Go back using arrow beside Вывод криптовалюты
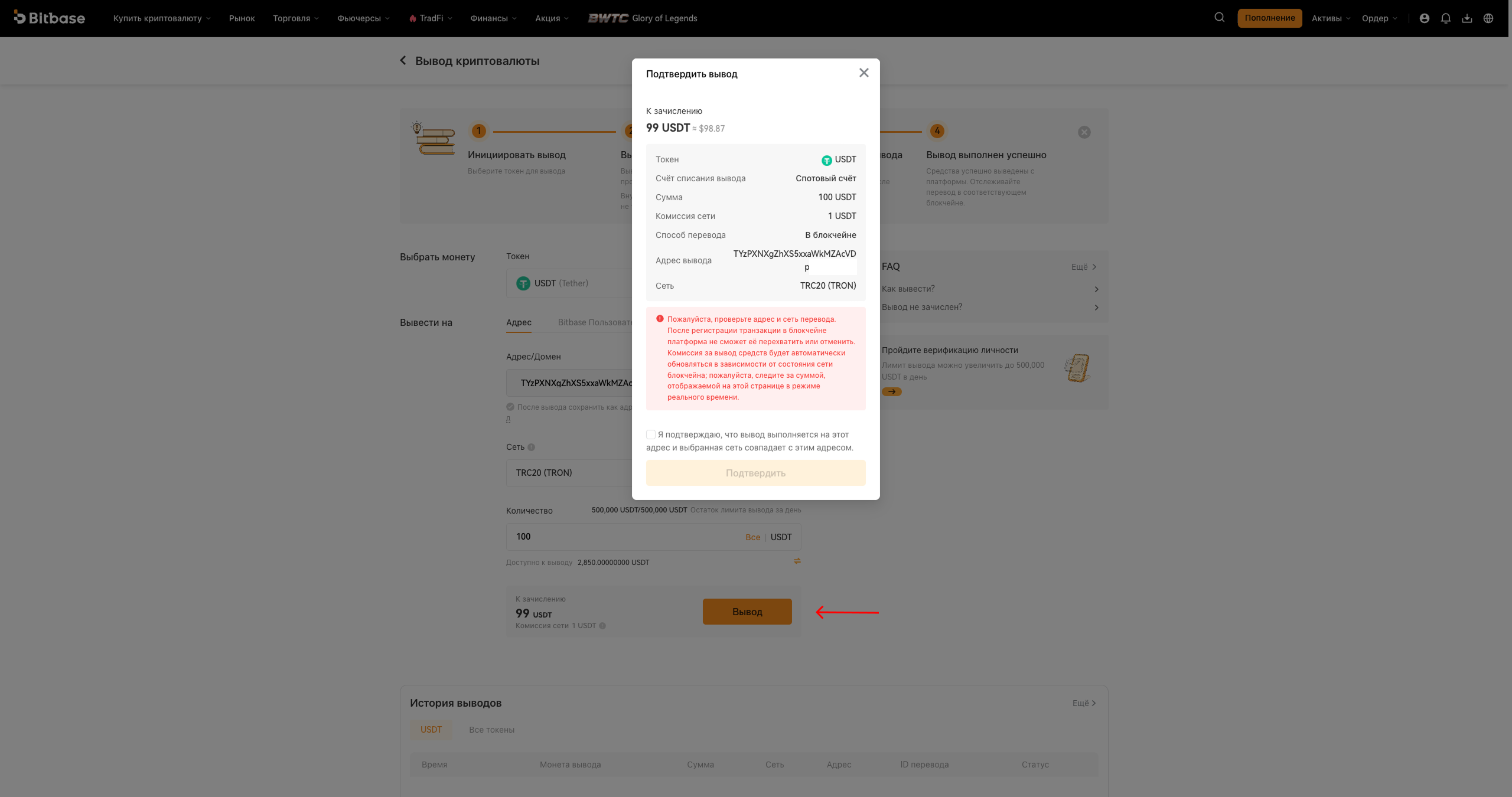This screenshot has height=797, width=1512. (x=403, y=60)
